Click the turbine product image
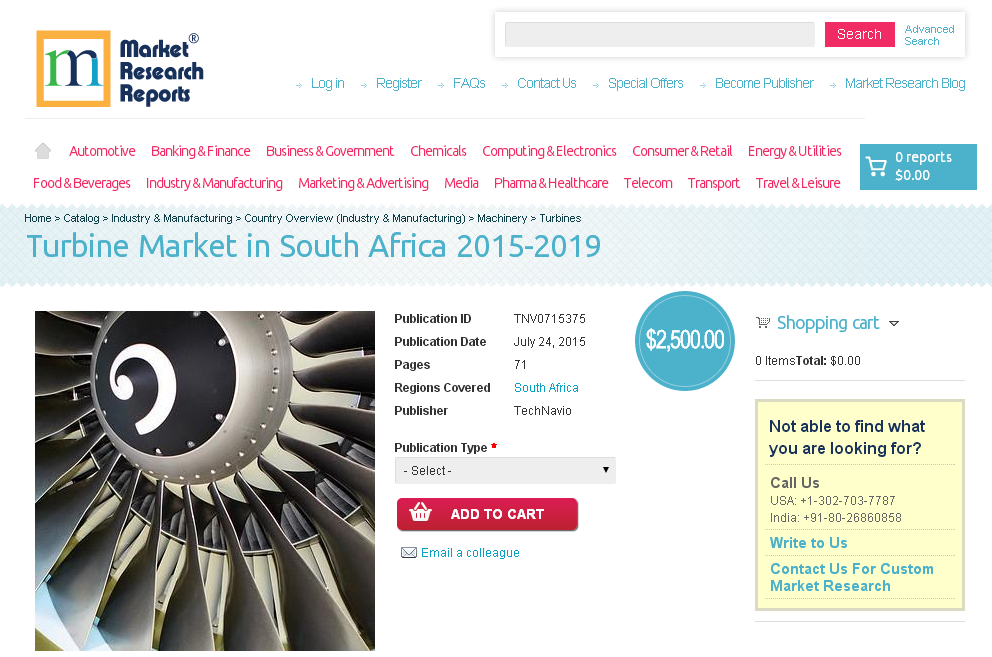Image resolution: width=992 pixels, height=657 pixels. tap(205, 481)
